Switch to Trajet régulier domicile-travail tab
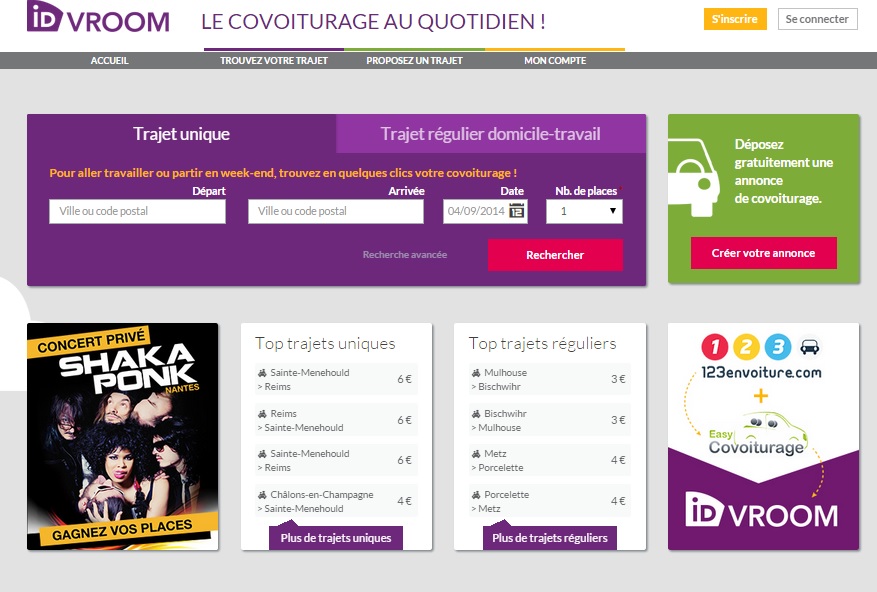The image size is (877, 592). click(x=491, y=134)
